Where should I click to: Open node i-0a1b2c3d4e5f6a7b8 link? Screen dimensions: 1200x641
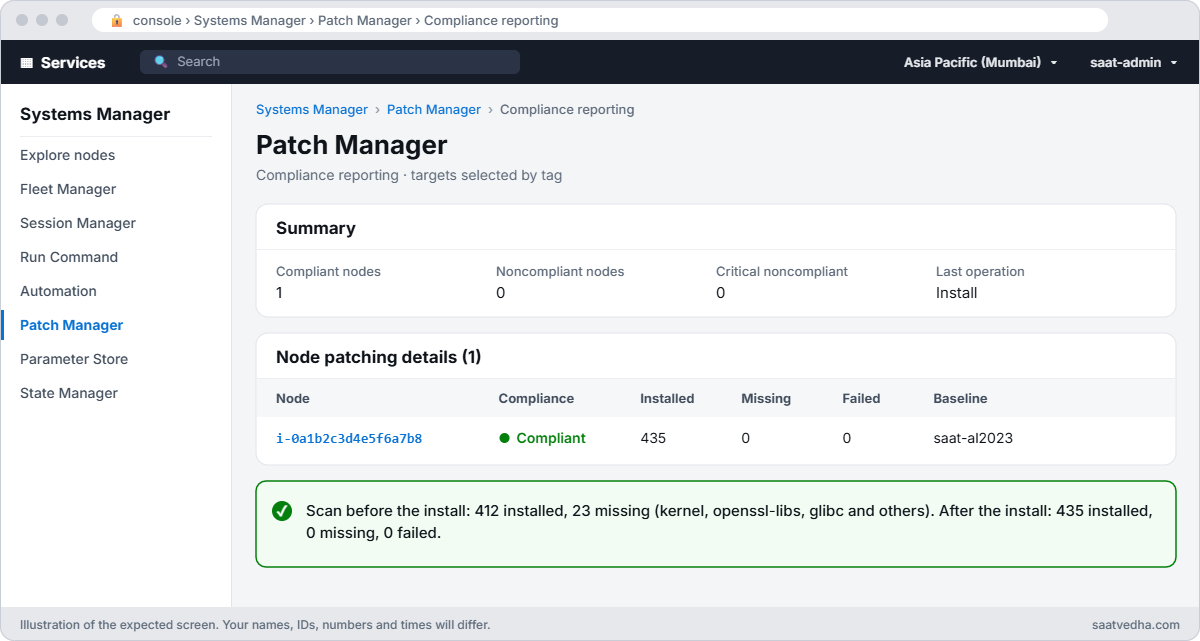tap(349, 438)
